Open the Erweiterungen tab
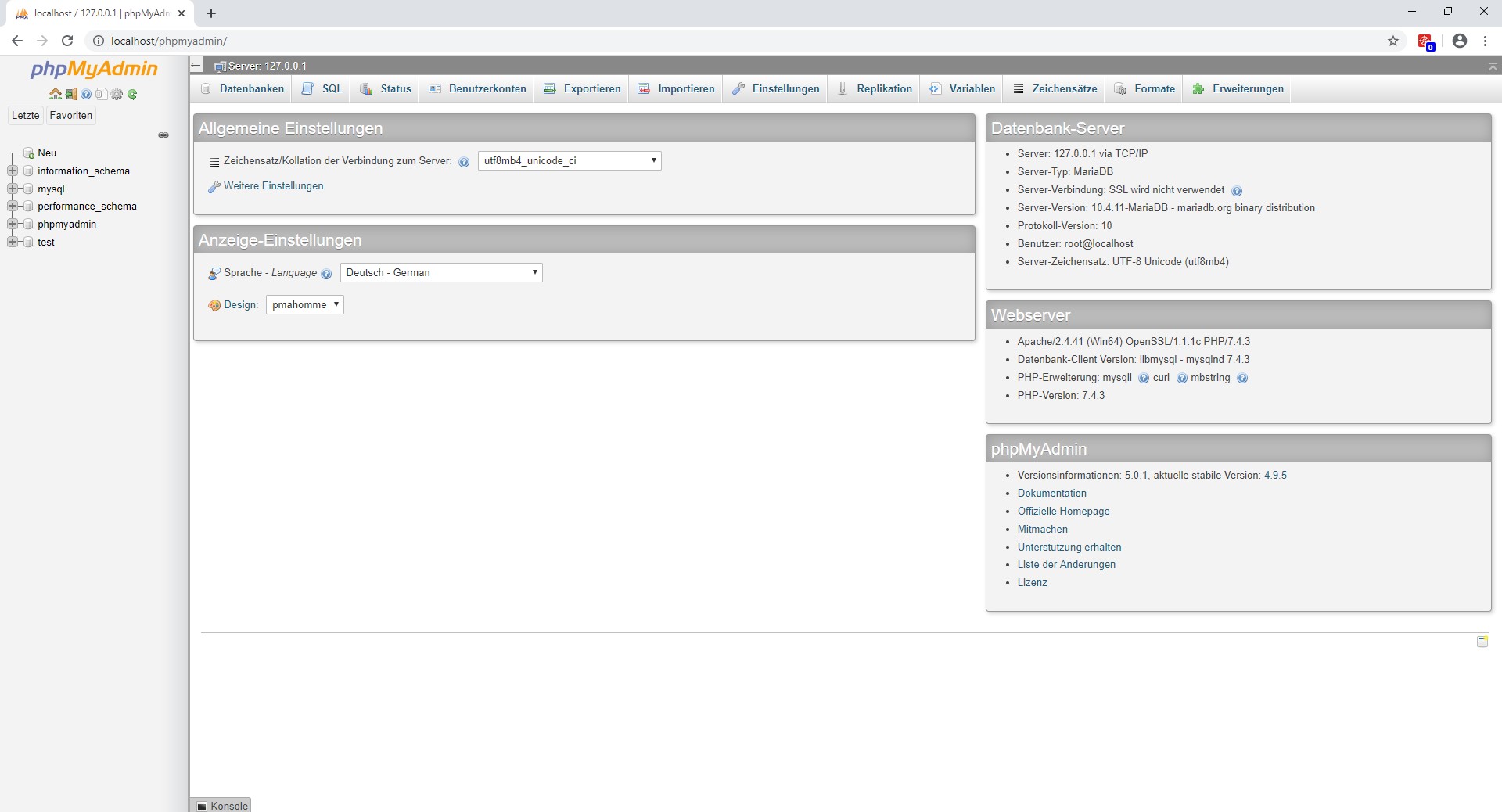 [1238, 89]
